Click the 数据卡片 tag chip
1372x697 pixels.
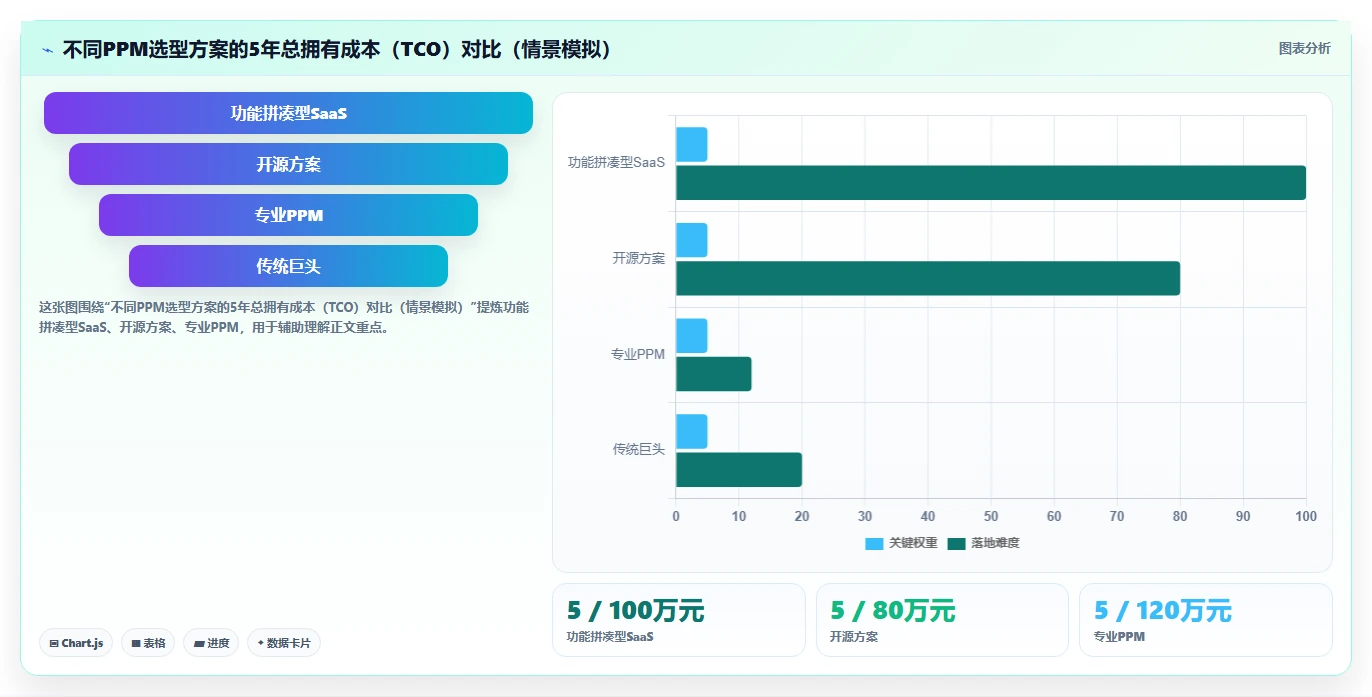pos(284,643)
